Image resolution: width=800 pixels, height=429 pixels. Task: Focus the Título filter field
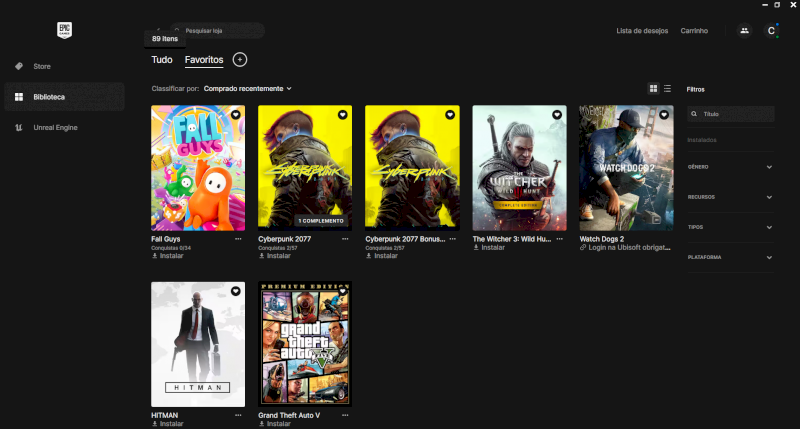(x=731, y=114)
